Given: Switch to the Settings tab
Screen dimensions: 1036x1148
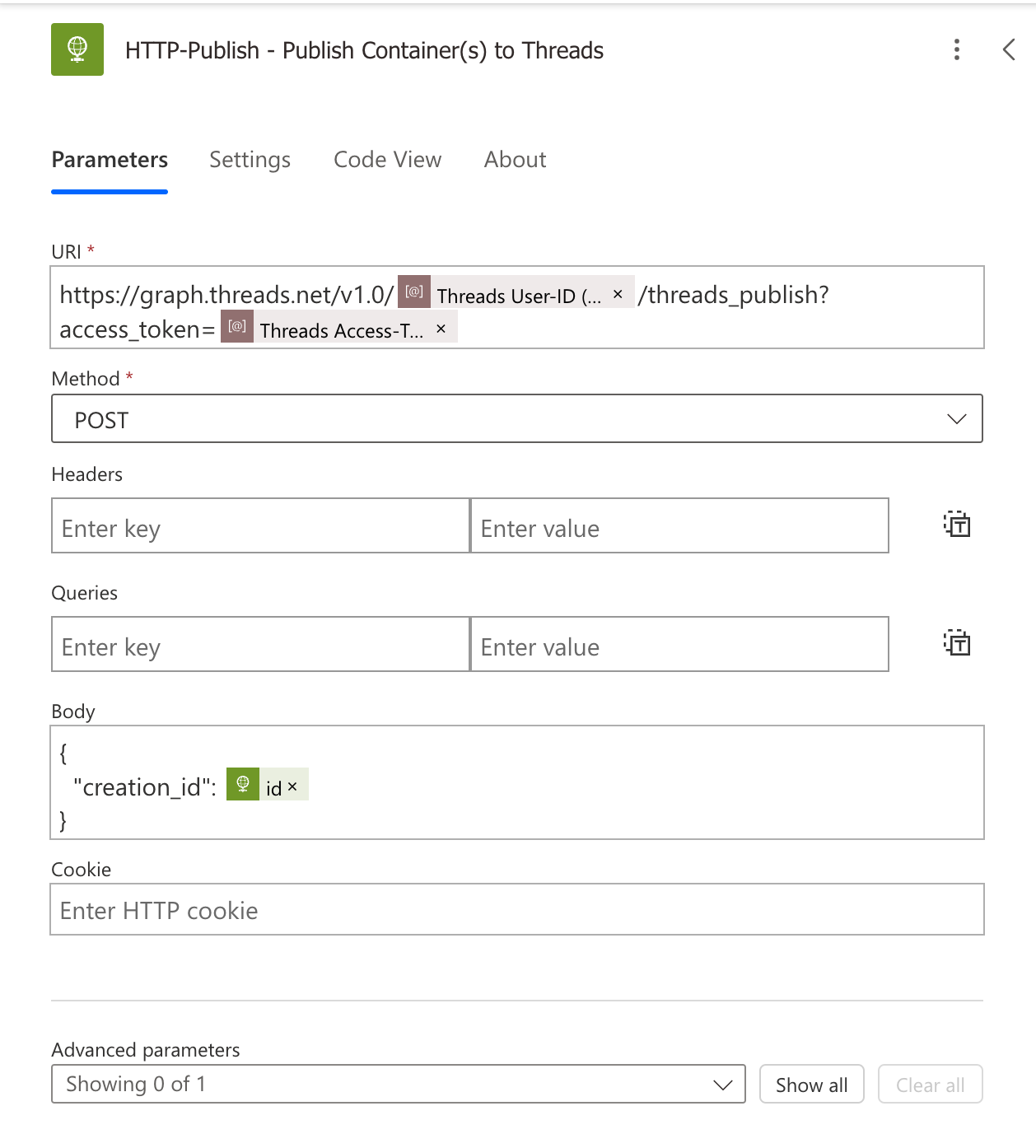Looking at the screenshot, I should (x=250, y=160).
